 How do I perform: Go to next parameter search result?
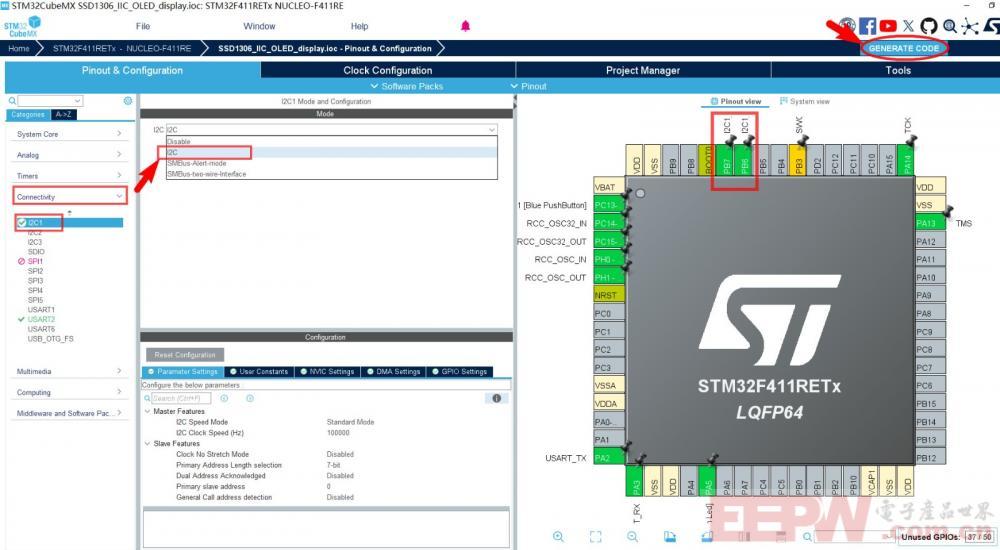250,398
